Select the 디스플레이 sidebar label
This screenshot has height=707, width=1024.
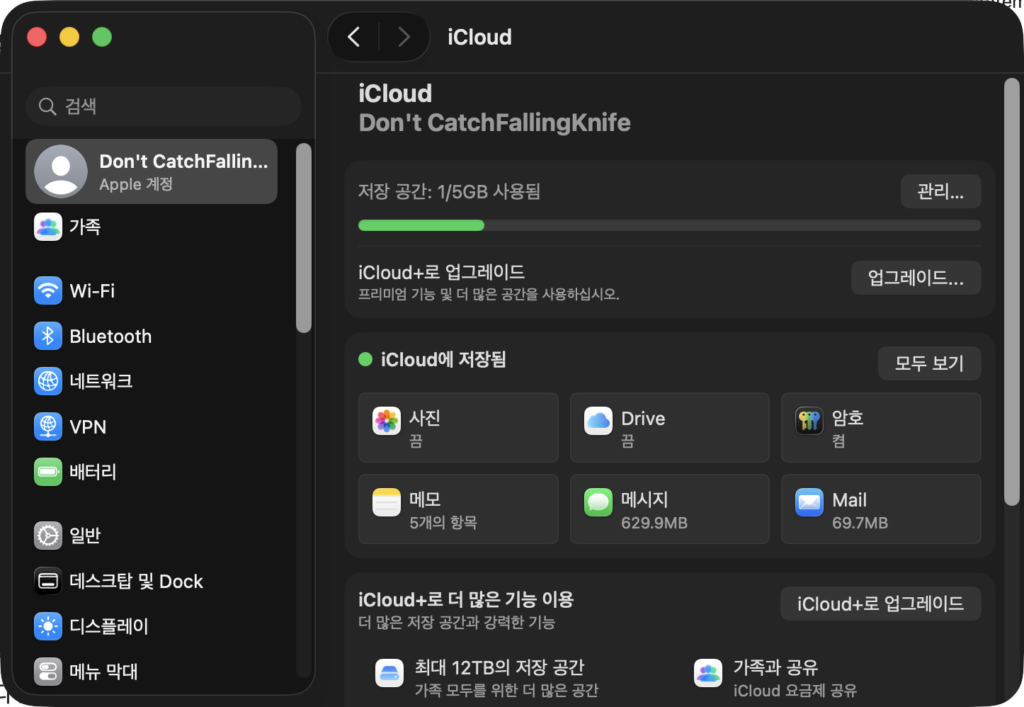coord(109,627)
